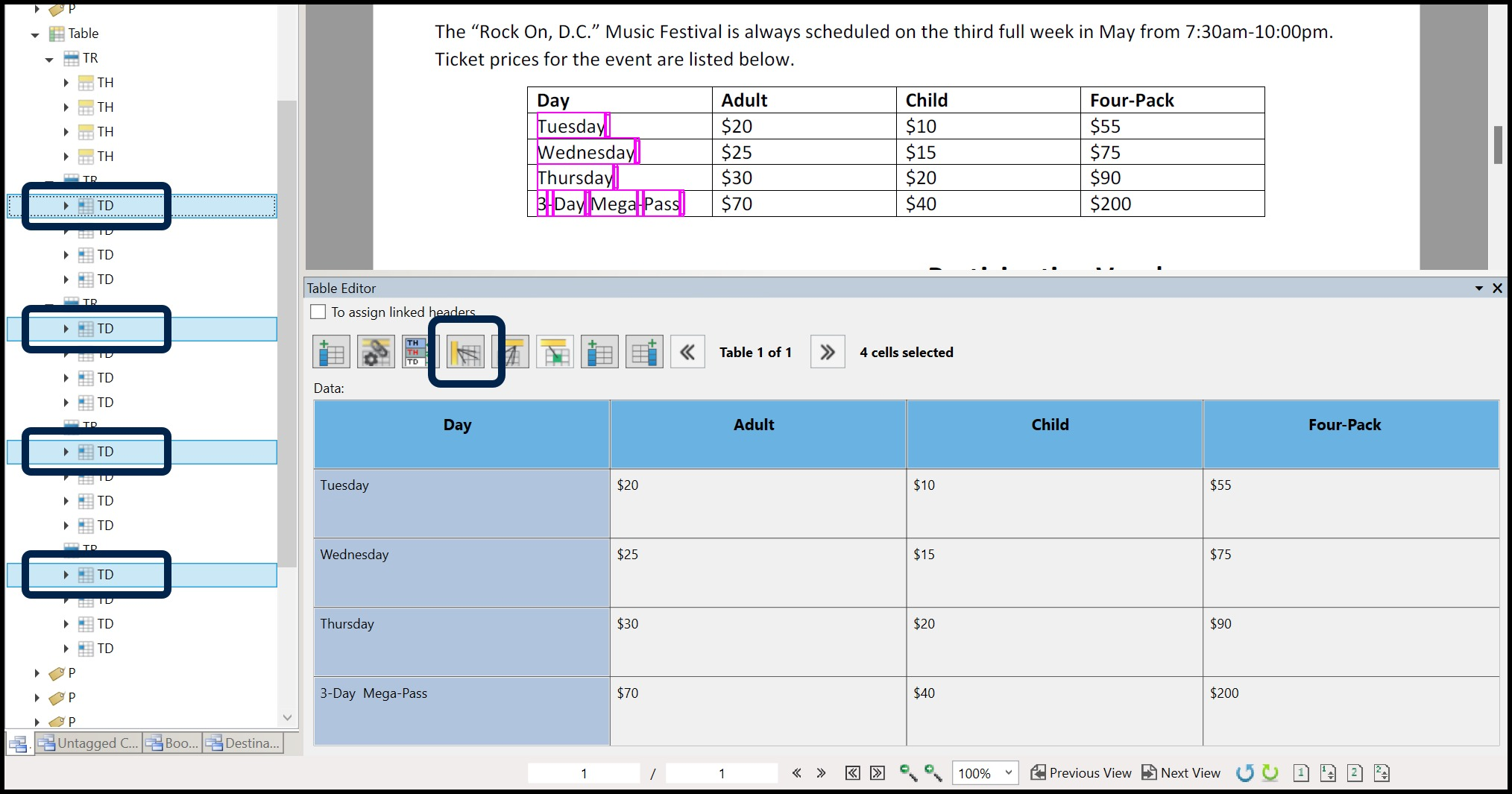Enable the 'To assign linked headers' checkbox
This screenshot has height=794, width=1512.
tap(318, 312)
